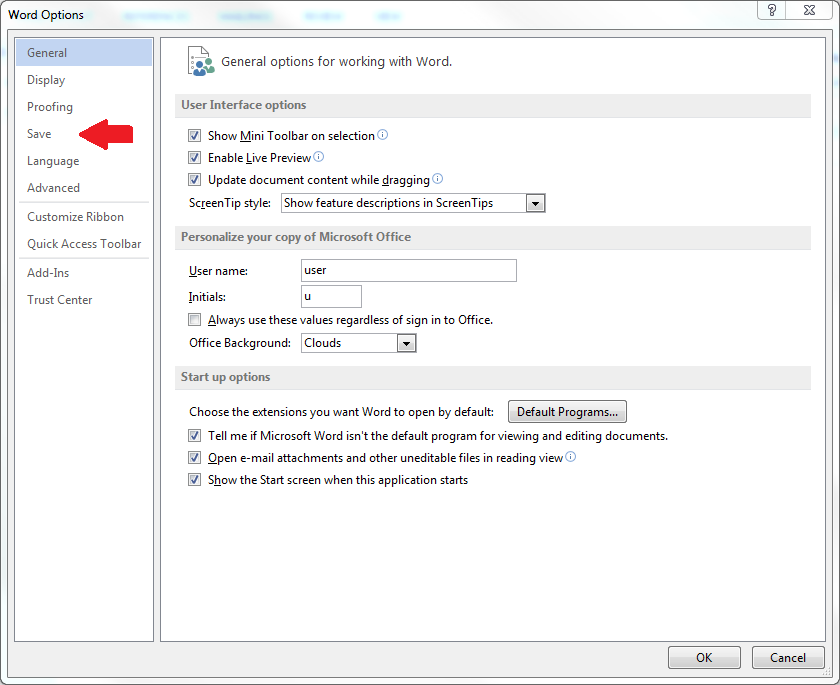The image size is (840, 685).
Task: Toggle Open e-mail attachments in reading view
Action: coord(194,458)
